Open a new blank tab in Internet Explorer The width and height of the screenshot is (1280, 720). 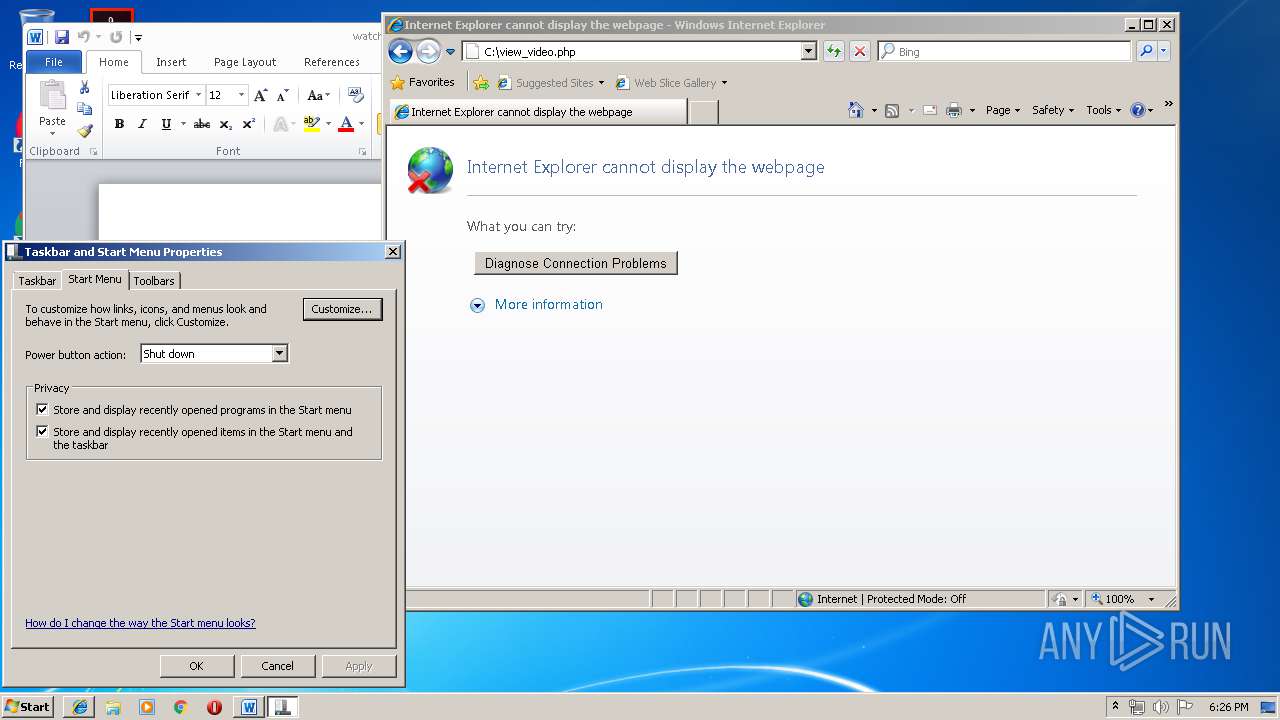click(x=703, y=112)
